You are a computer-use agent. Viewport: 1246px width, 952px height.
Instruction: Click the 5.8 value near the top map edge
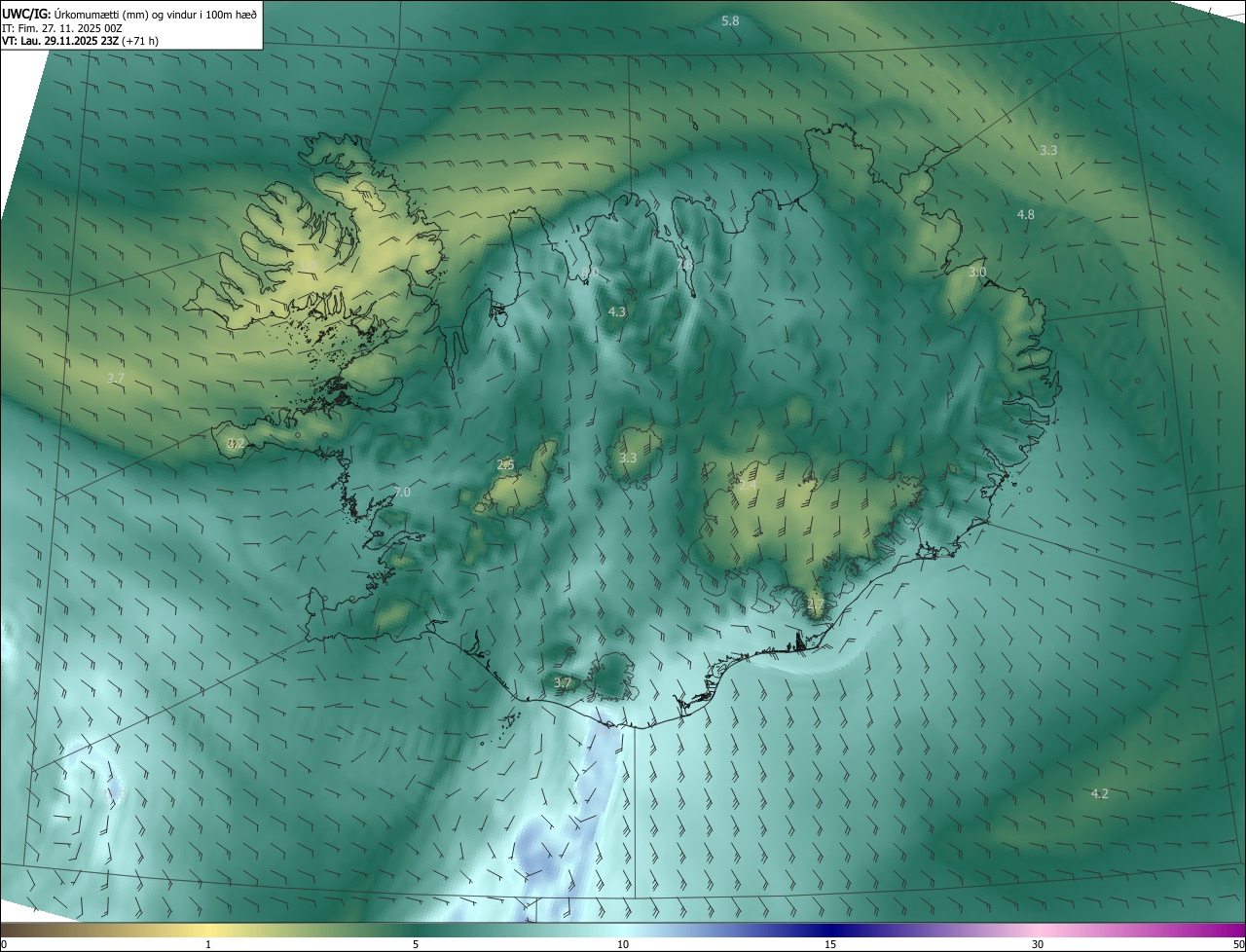tap(730, 20)
